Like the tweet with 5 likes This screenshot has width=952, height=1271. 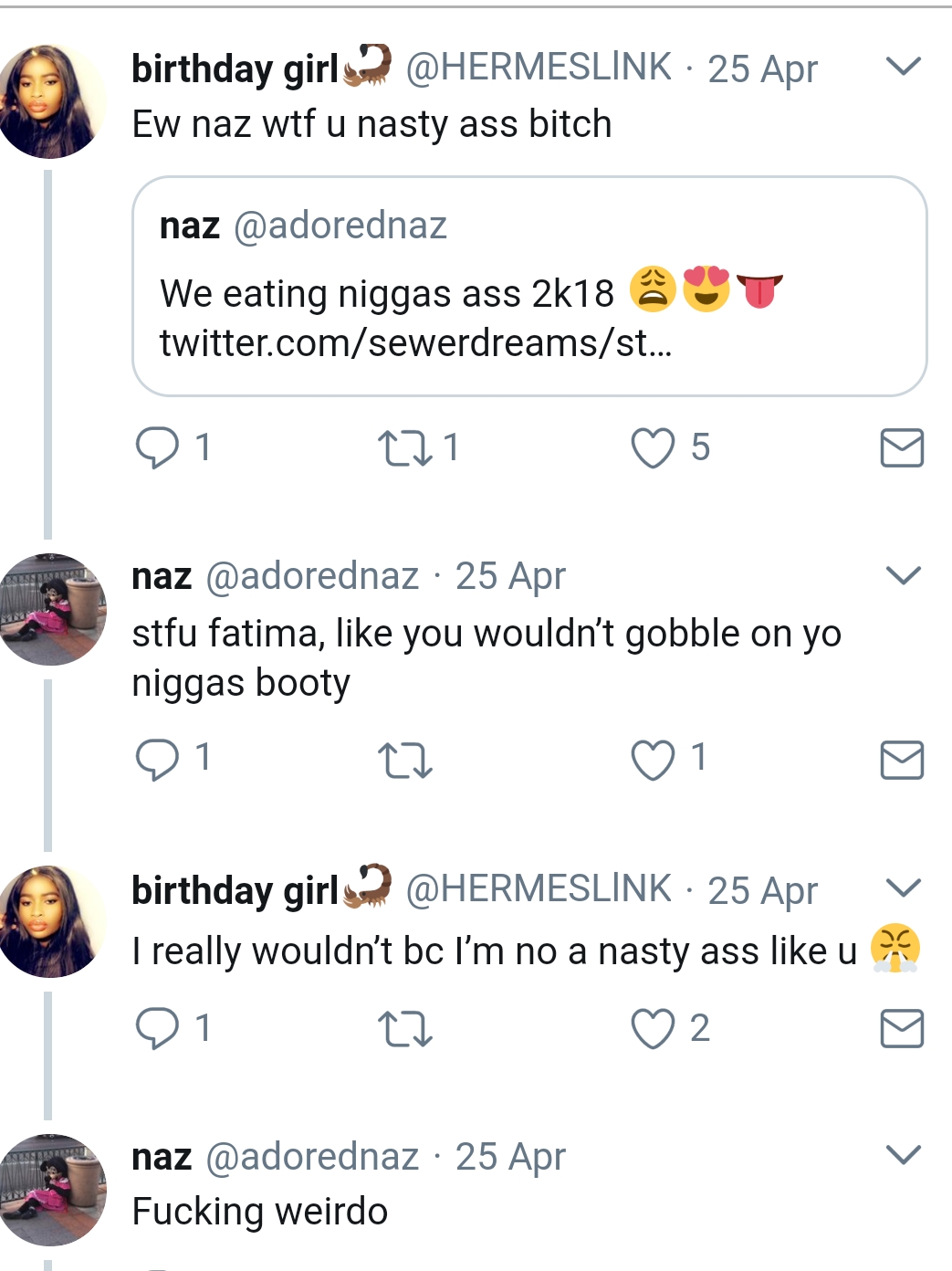pos(654,448)
